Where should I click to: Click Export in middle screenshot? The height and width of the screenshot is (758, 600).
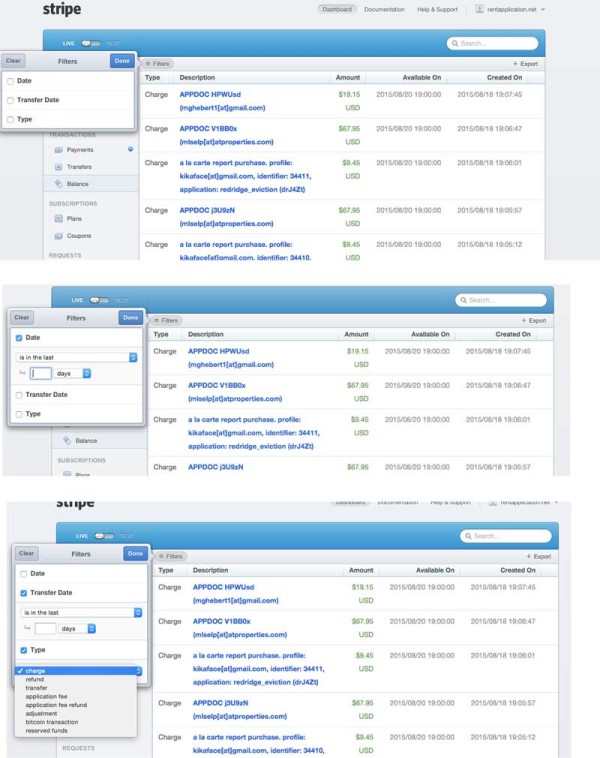coord(534,321)
